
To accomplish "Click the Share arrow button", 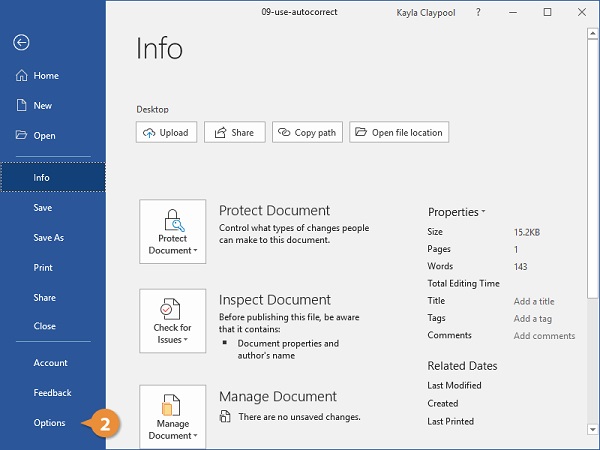I will click(235, 132).
